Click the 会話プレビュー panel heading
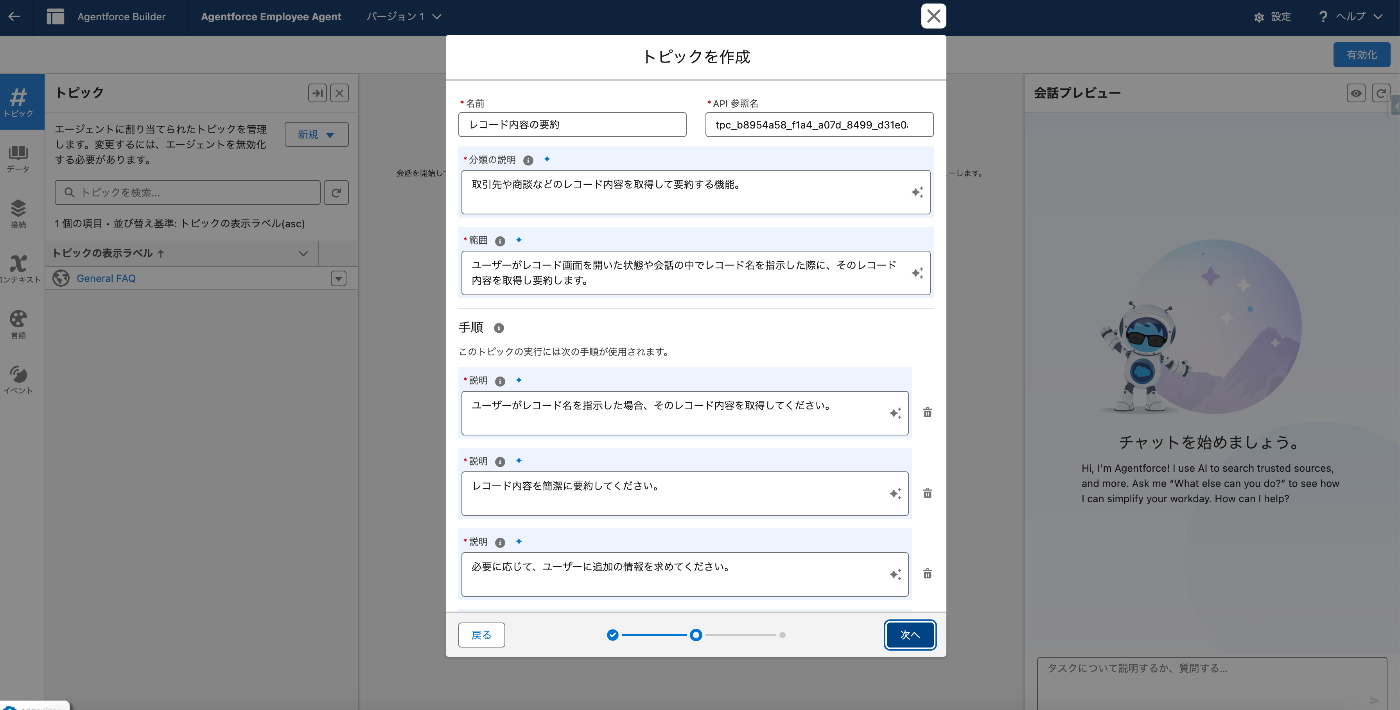 (1077, 93)
